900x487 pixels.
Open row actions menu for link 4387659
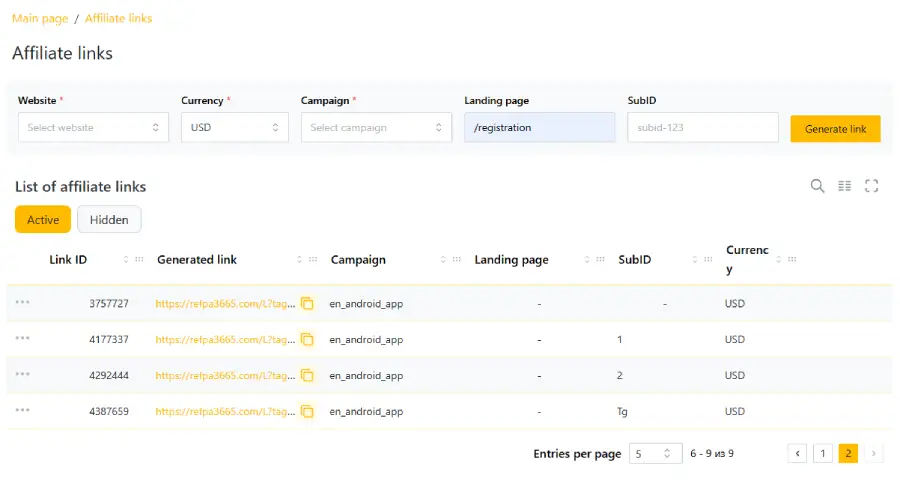[22, 410]
